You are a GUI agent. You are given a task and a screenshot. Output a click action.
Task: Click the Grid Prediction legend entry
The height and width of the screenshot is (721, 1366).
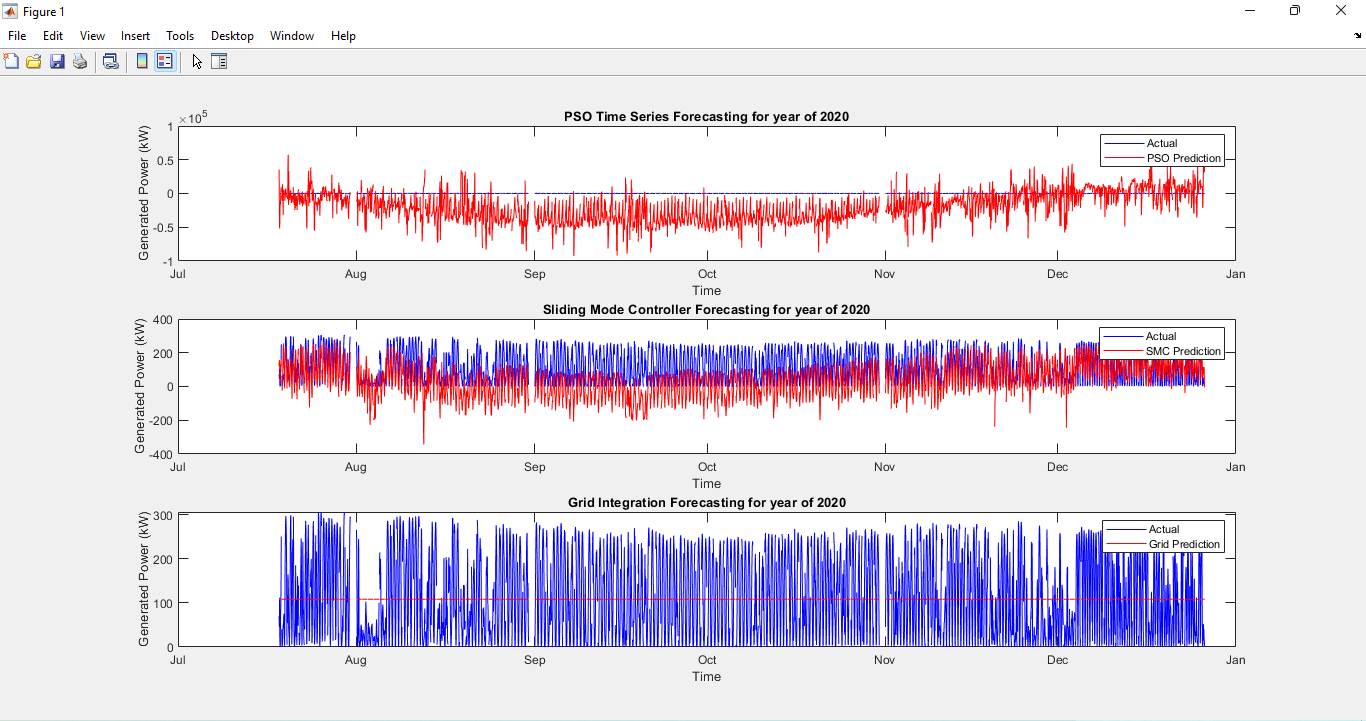tap(1184, 544)
